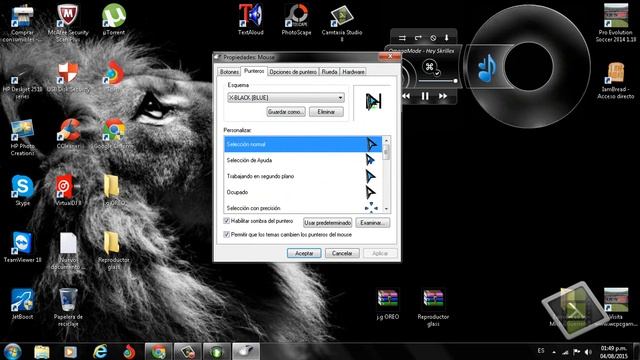Skip to next track in music widget
The width and height of the screenshot is (640, 360).
click(443, 96)
